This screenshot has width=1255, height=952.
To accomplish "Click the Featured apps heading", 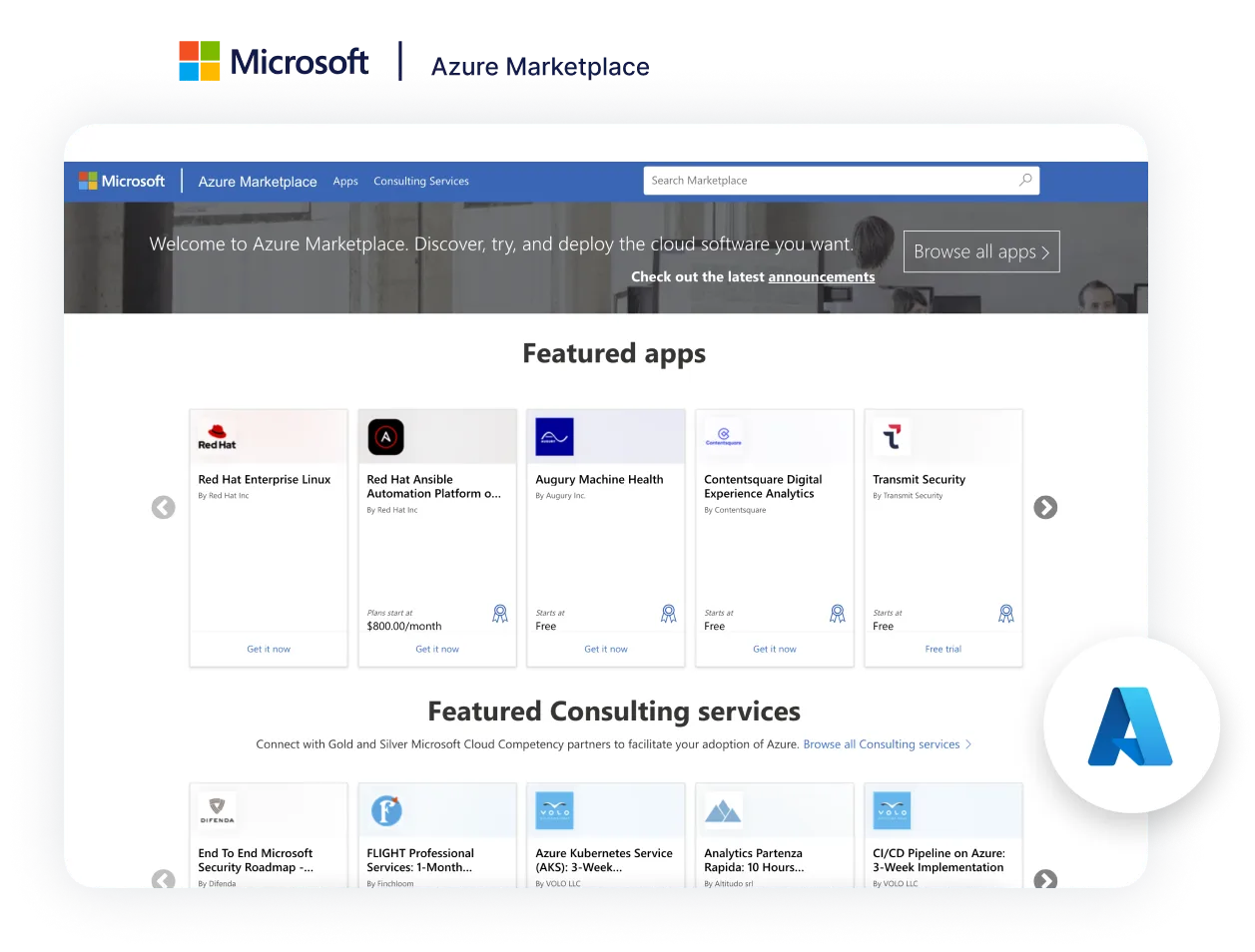I will [614, 354].
